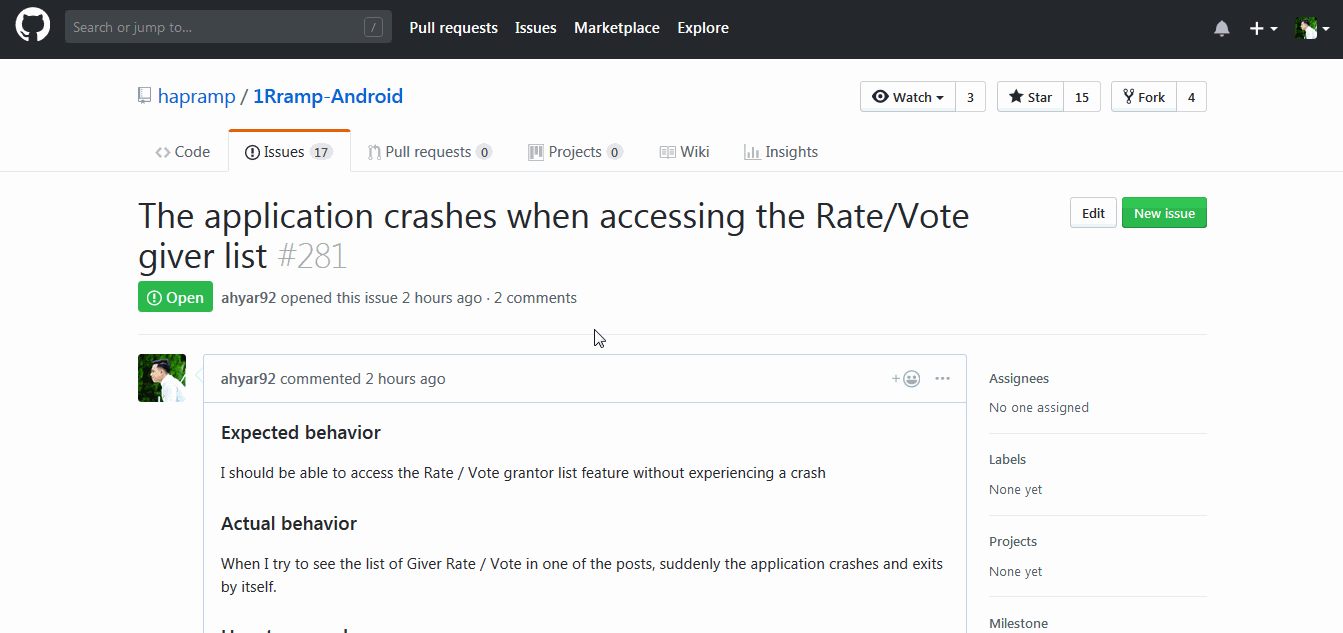Open the plus create-new menu
1343x633 pixels.
tap(1264, 29)
